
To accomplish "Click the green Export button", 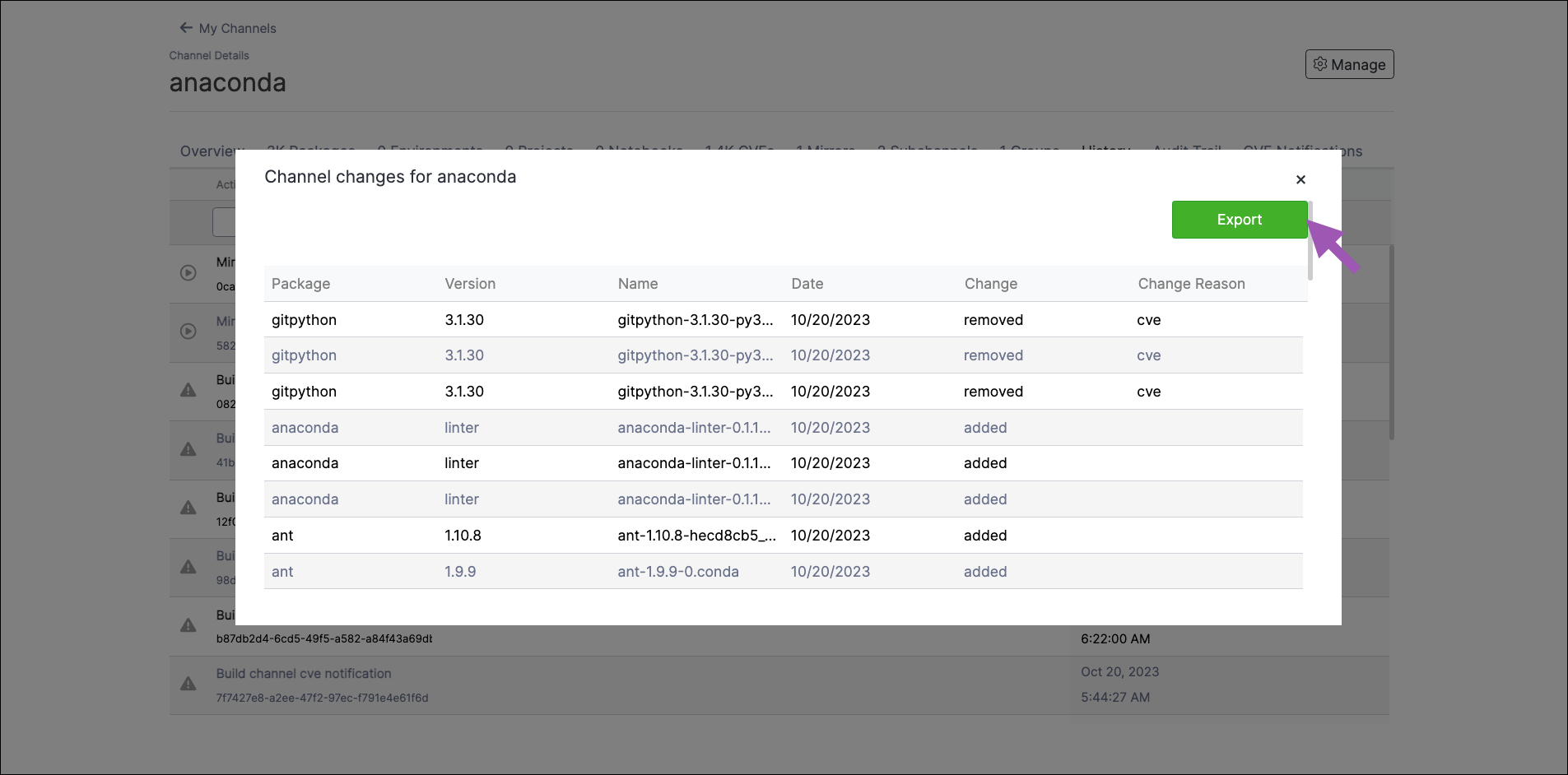I will coord(1240,220).
